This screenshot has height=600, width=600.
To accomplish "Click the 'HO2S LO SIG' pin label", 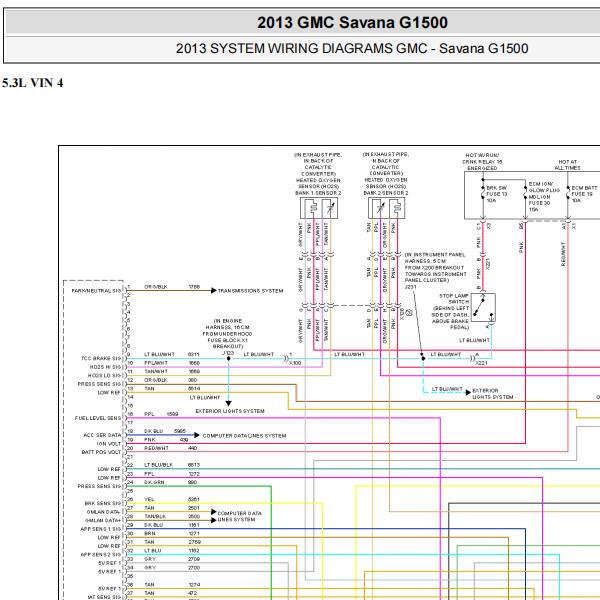I will coord(104,375).
